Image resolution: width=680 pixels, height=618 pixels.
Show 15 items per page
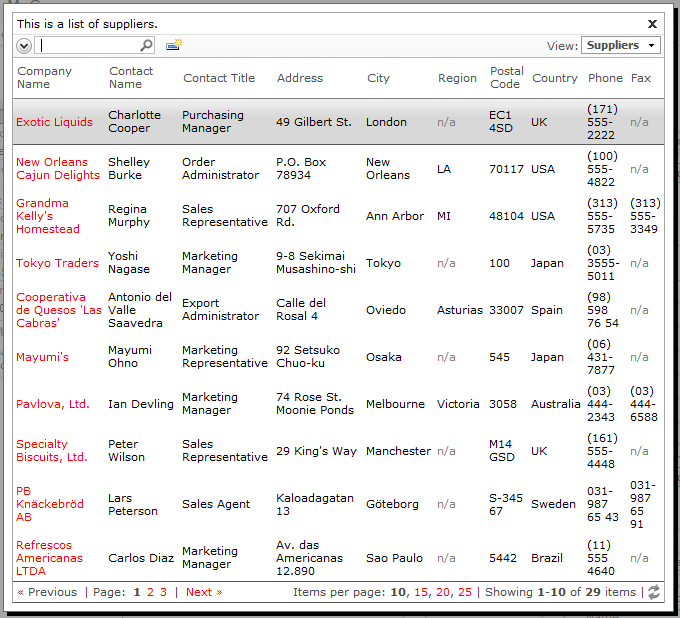420,592
